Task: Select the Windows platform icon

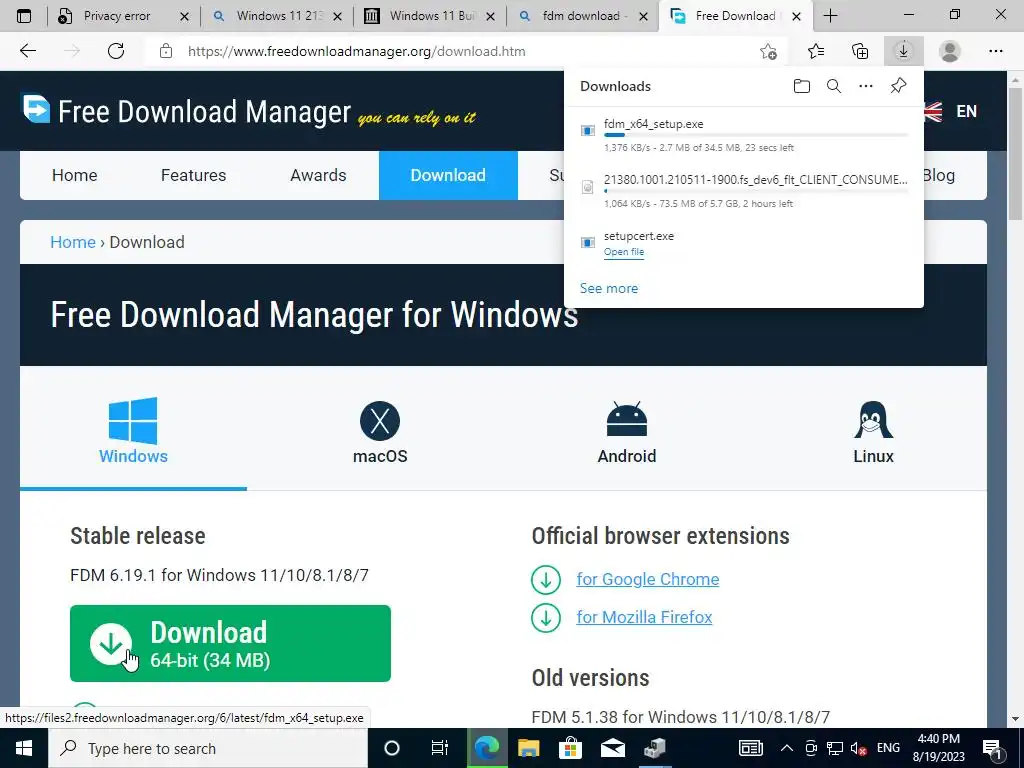Action: pyautogui.click(x=133, y=421)
